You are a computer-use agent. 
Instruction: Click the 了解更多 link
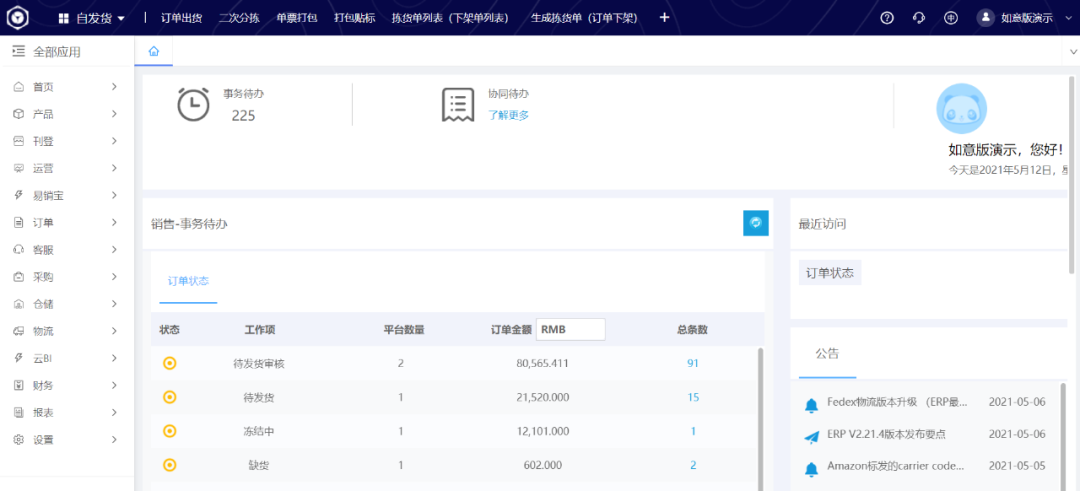(508, 115)
